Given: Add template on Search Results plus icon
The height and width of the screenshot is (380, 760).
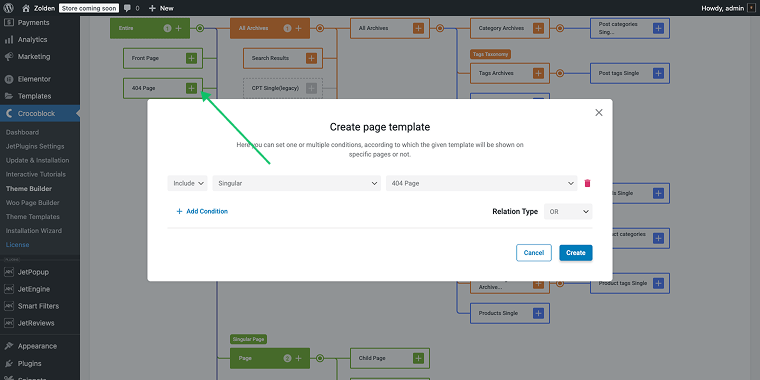Looking at the screenshot, I should coord(311,58).
